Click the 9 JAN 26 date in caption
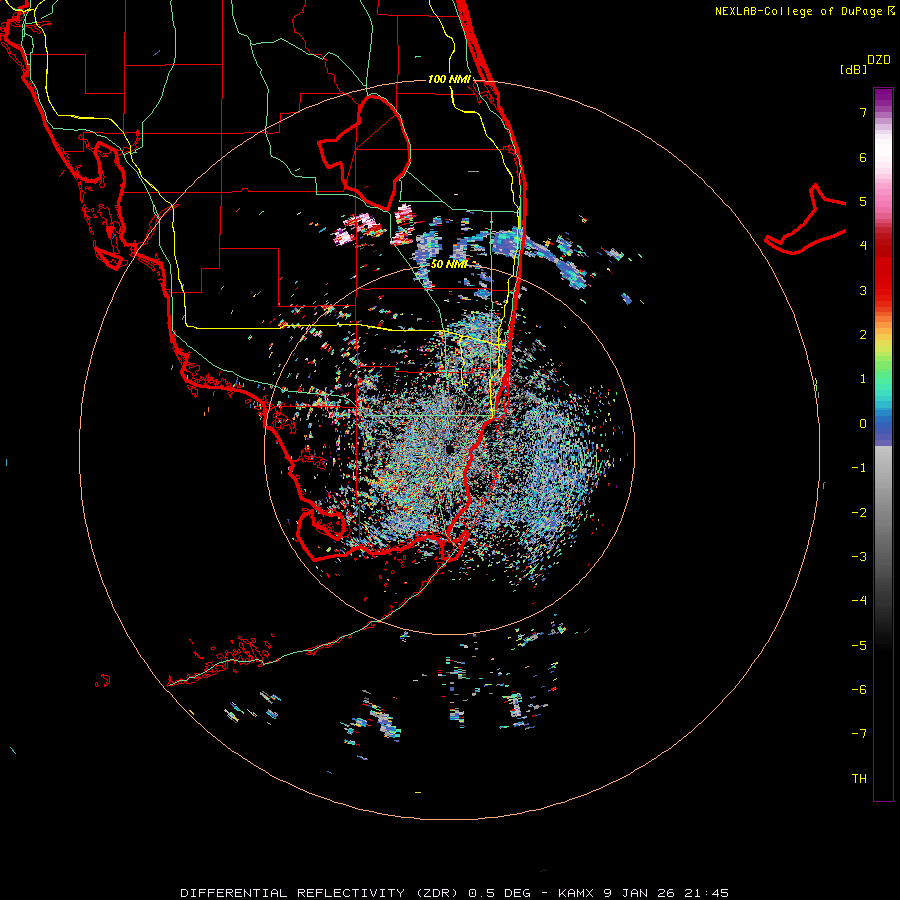This screenshot has width=900, height=900. 638,893
